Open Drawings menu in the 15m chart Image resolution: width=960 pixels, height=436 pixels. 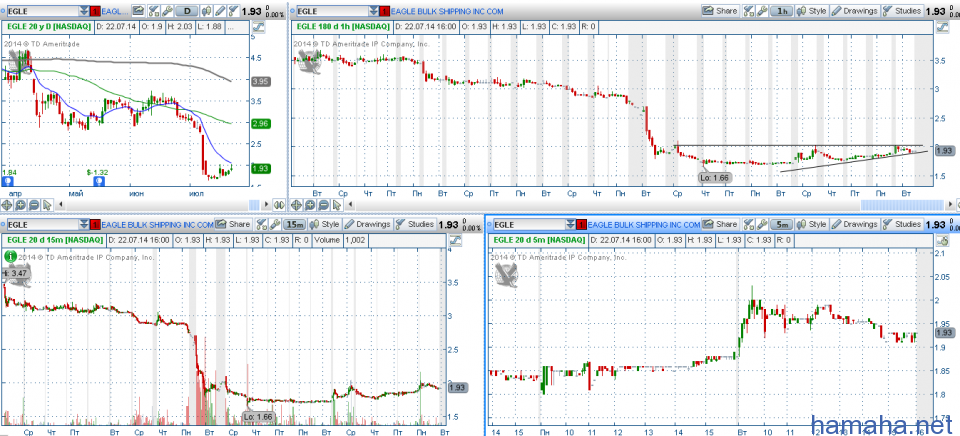pos(367,224)
